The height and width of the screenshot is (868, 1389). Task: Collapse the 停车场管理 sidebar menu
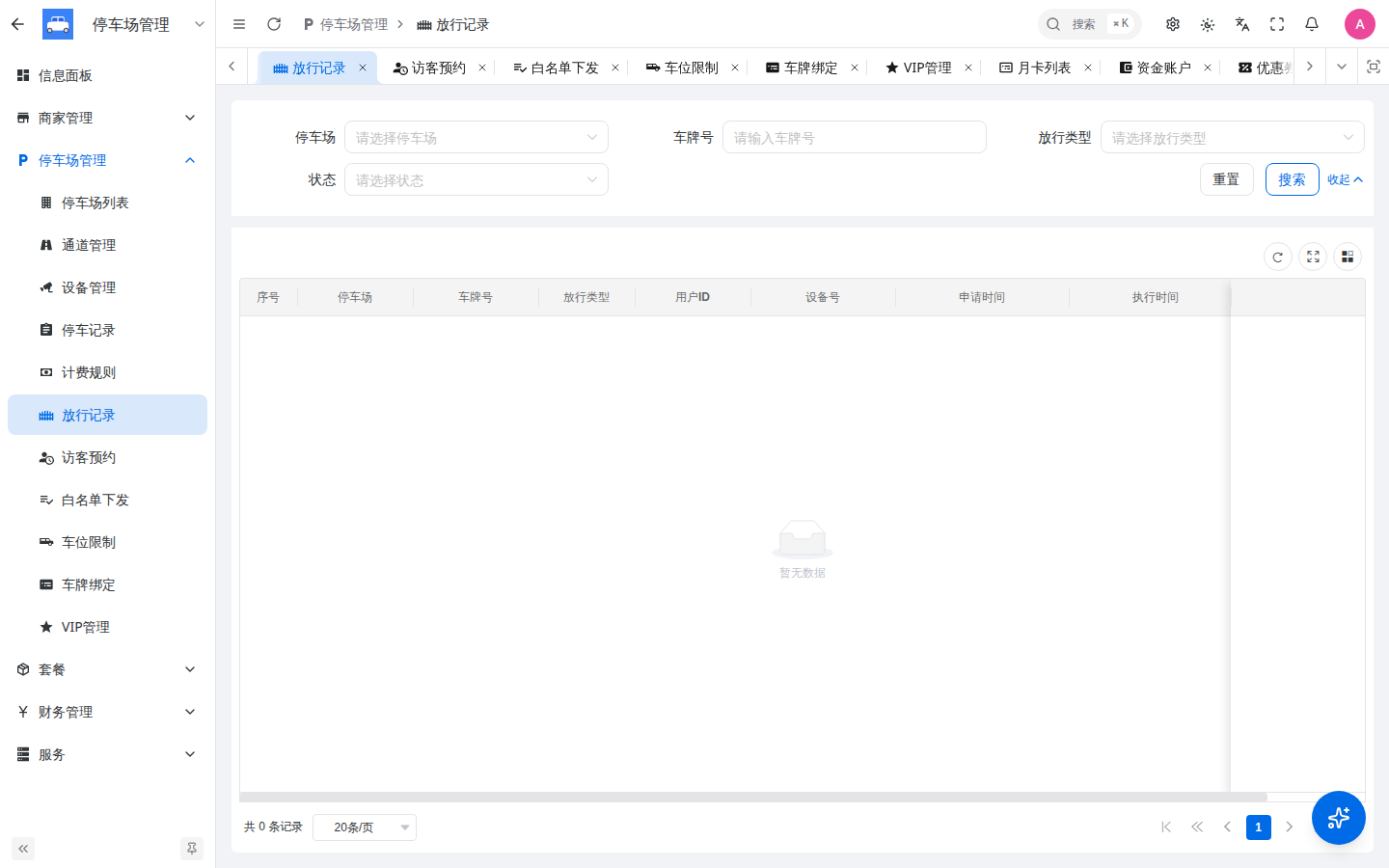(x=107, y=160)
